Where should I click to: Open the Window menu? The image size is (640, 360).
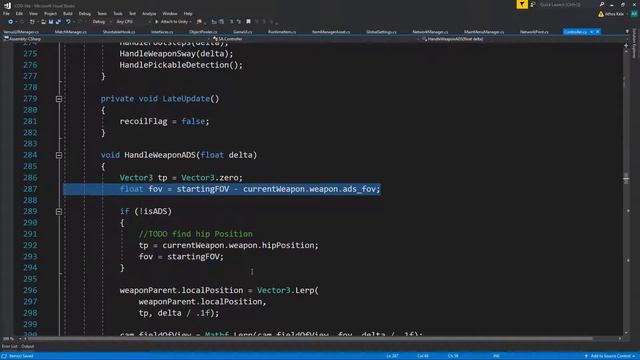pyautogui.click(x=170, y=13)
